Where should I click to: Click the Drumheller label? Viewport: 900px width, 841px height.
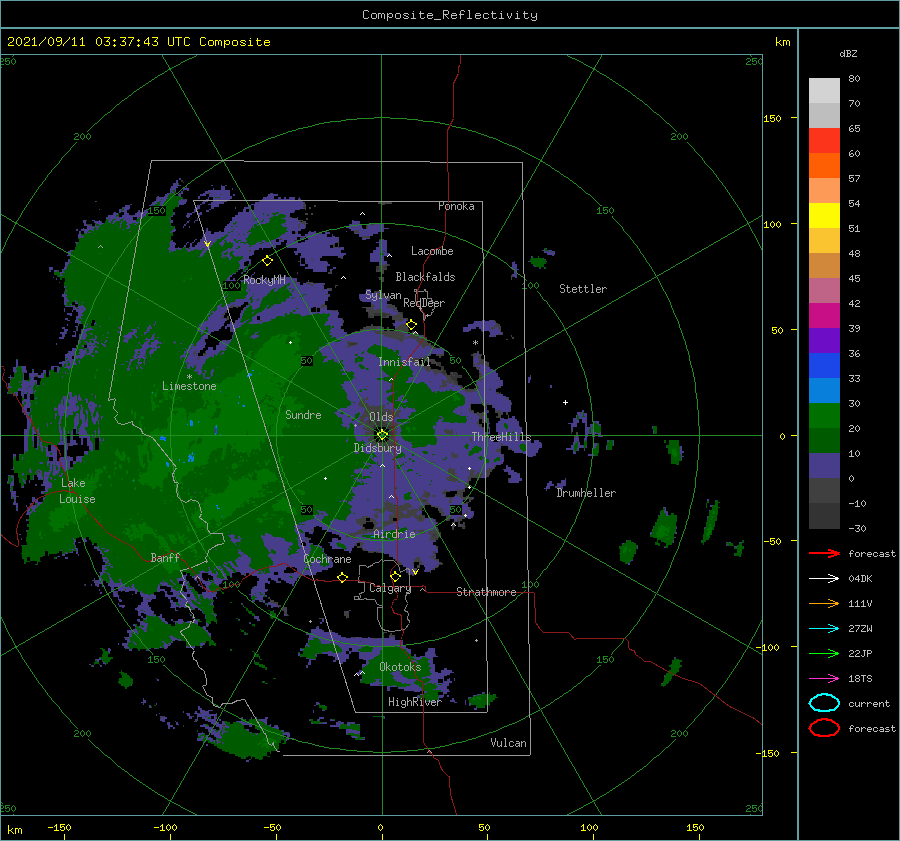point(586,493)
